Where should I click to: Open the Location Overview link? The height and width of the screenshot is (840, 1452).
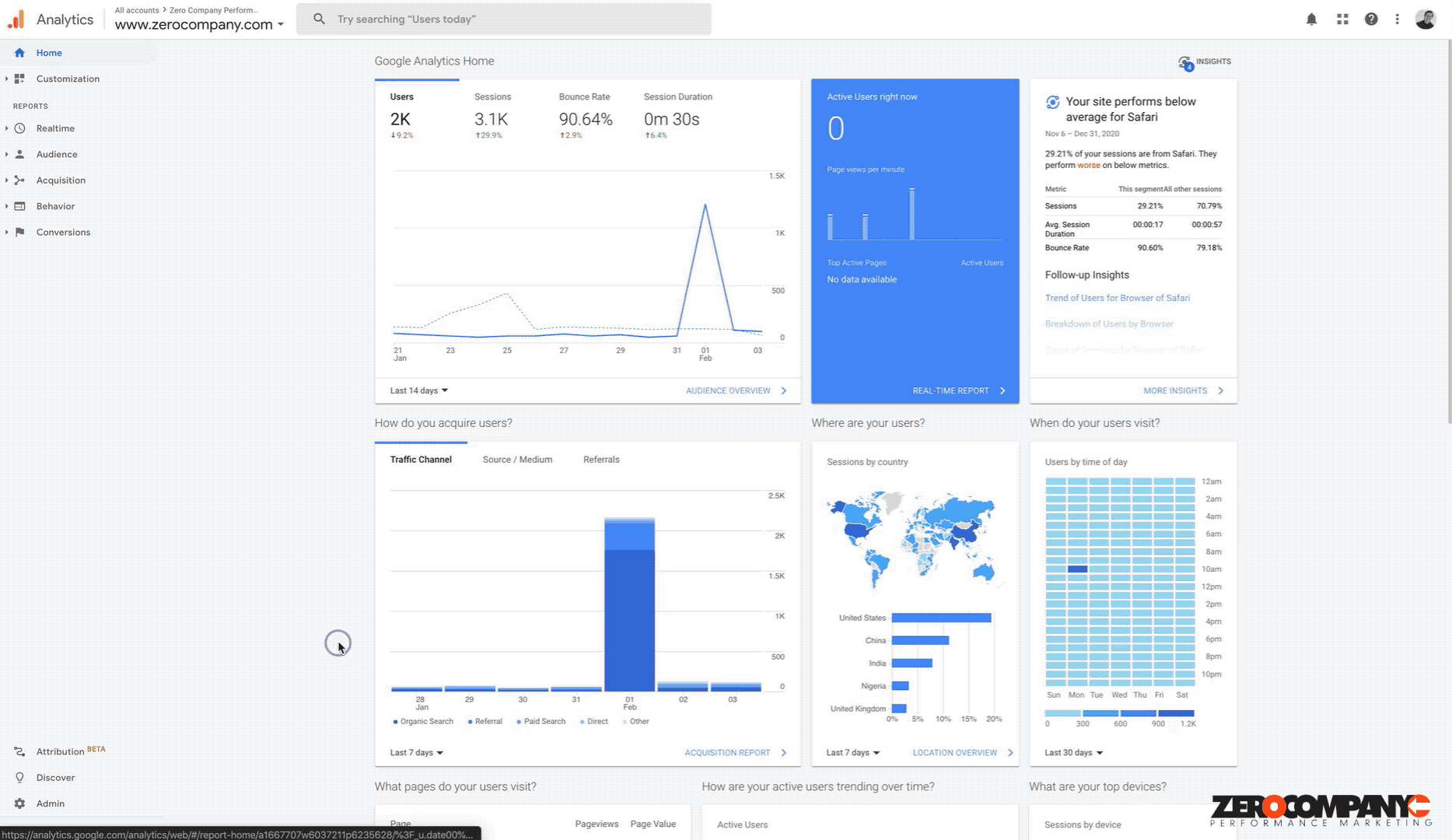(x=954, y=753)
